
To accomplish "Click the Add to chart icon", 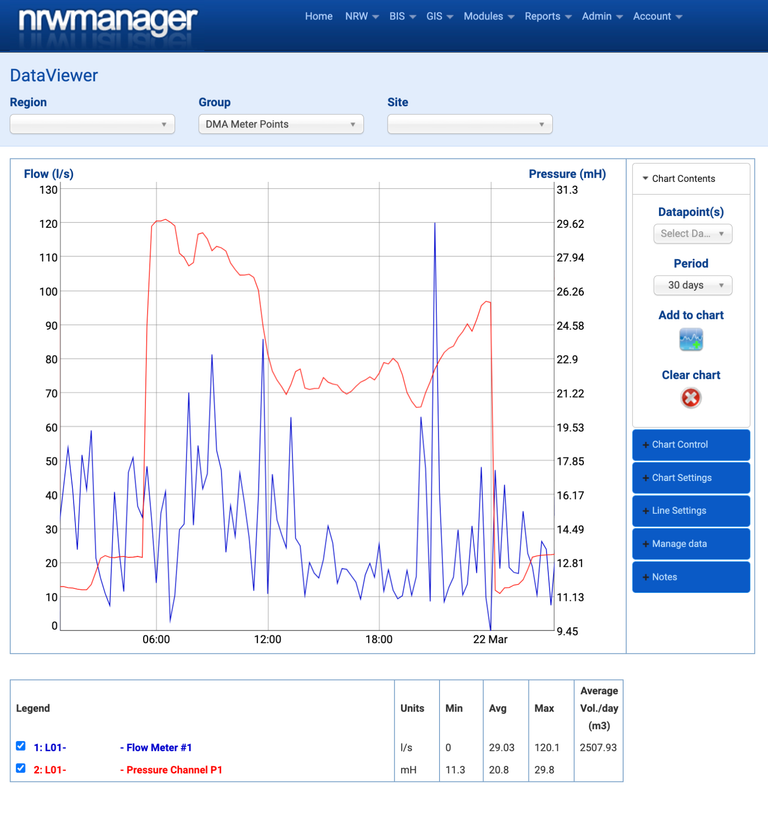I will 691,340.
